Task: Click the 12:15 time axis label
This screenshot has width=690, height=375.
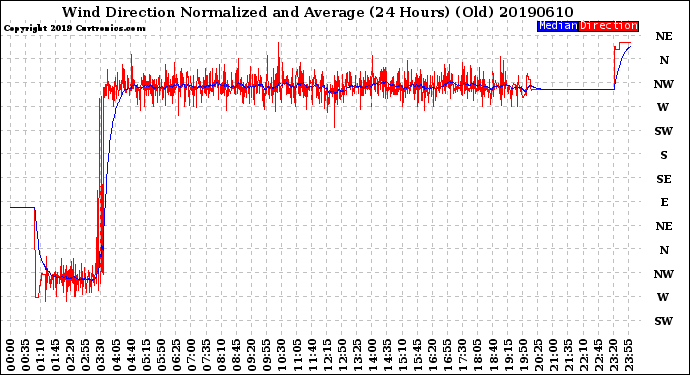Action: pyautogui.click(x=327, y=355)
